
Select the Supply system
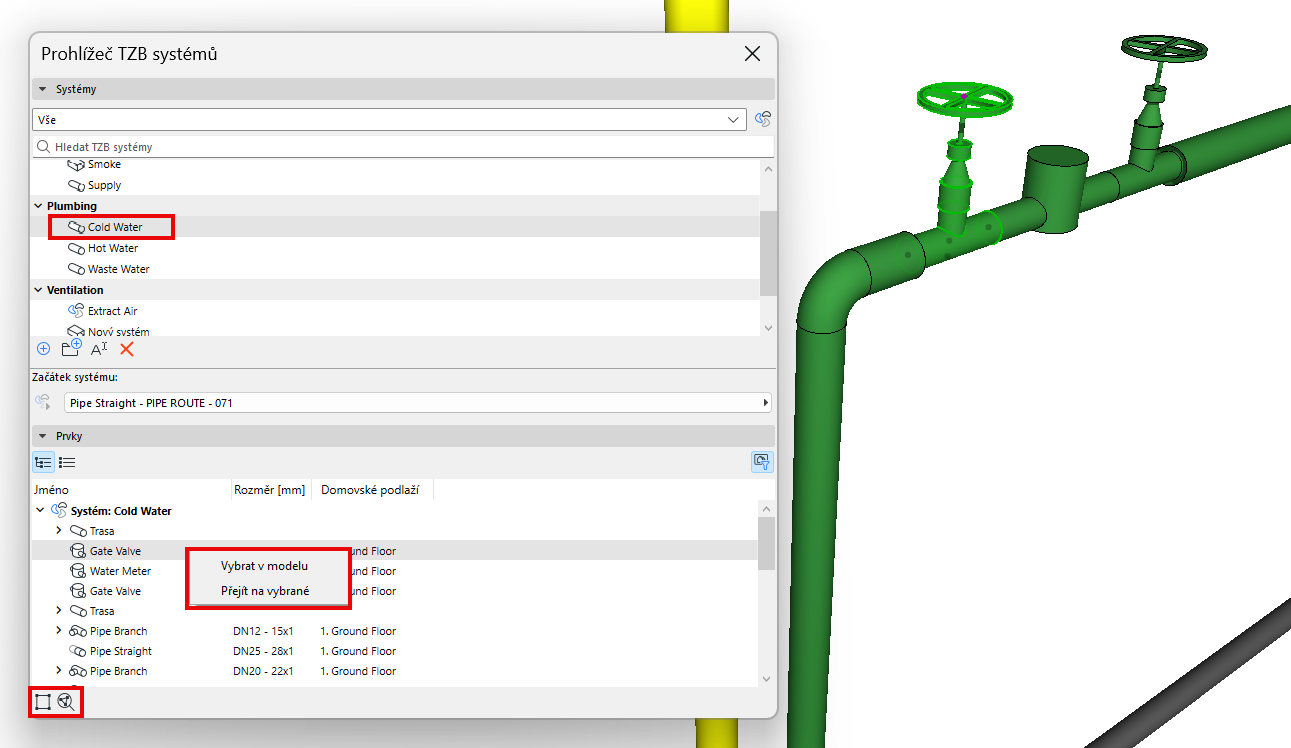click(x=104, y=185)
